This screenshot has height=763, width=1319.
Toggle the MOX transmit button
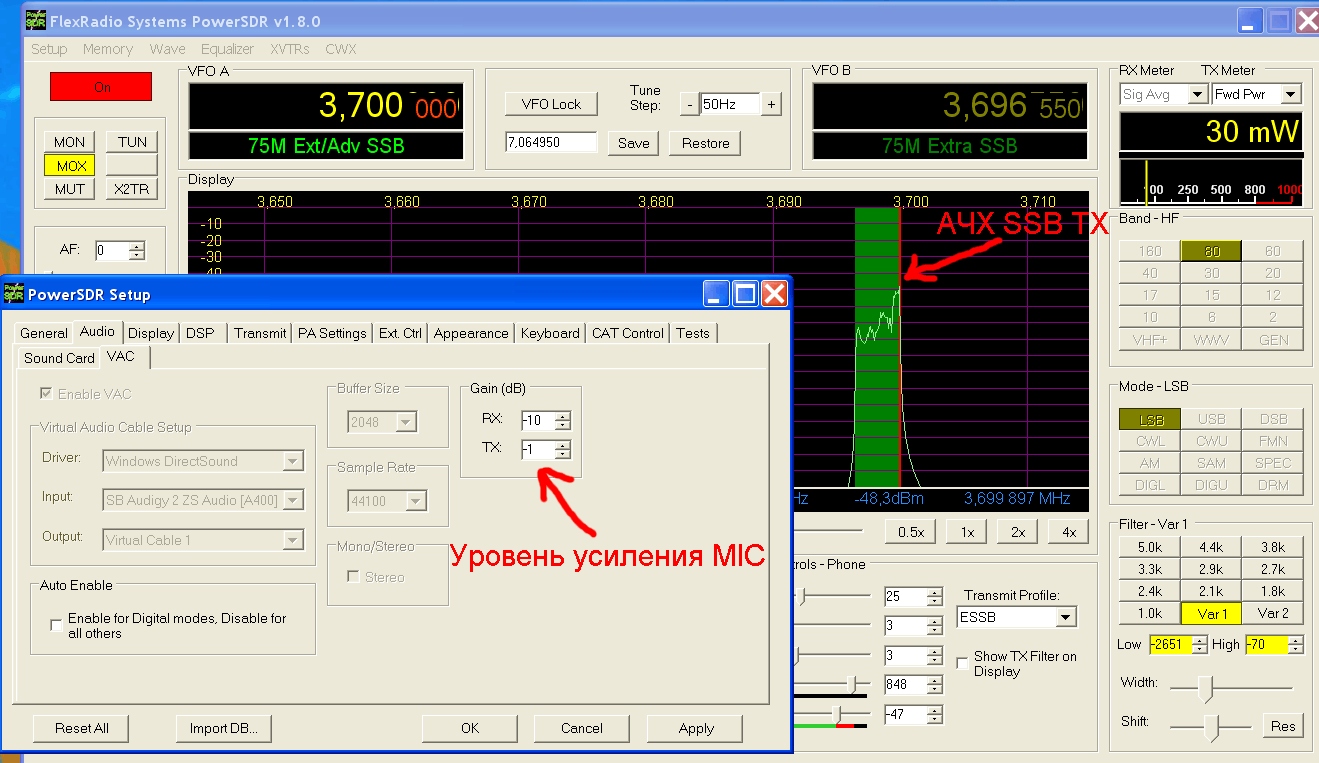[x=70, y=166]
